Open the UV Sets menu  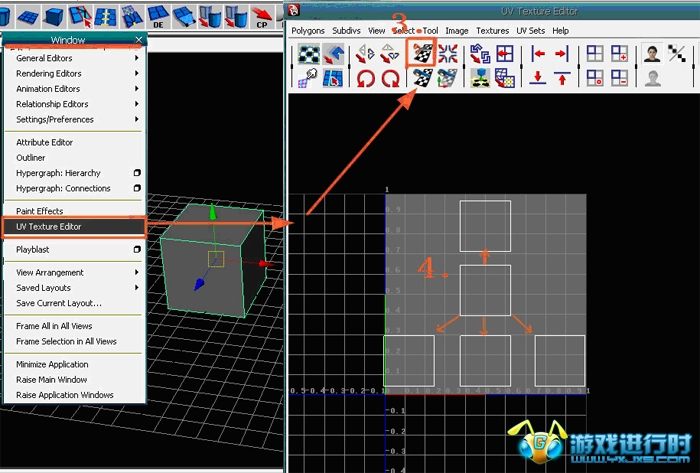click(x=530, y=31)
